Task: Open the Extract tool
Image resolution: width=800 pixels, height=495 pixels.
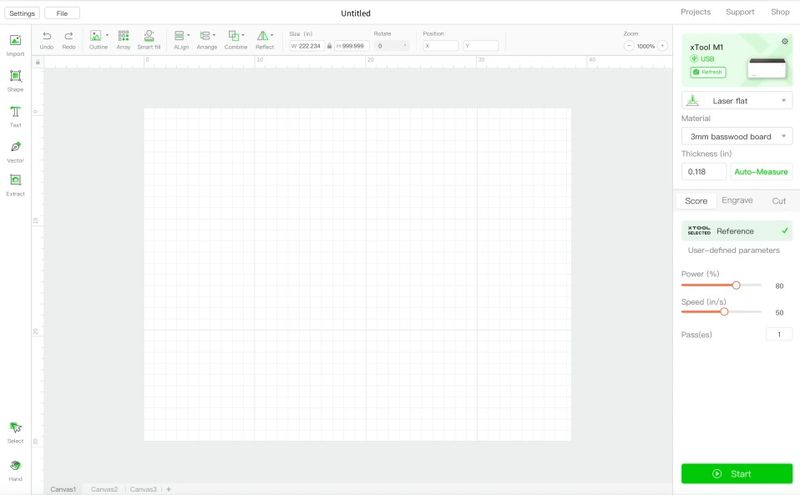Action: pyautogui.click(x=15, y=181)
